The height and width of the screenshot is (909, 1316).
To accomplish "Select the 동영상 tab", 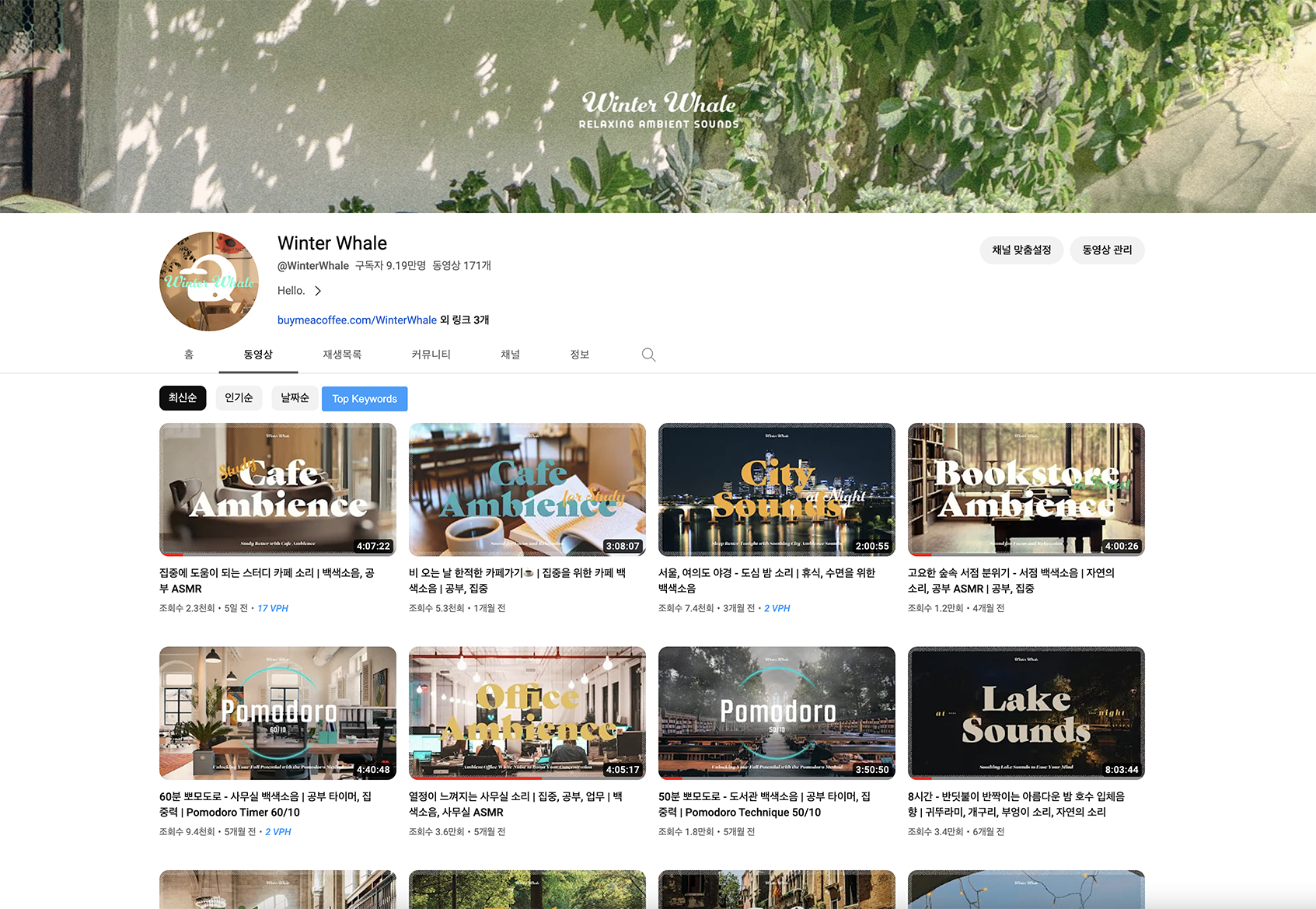I will coord(258,355).
